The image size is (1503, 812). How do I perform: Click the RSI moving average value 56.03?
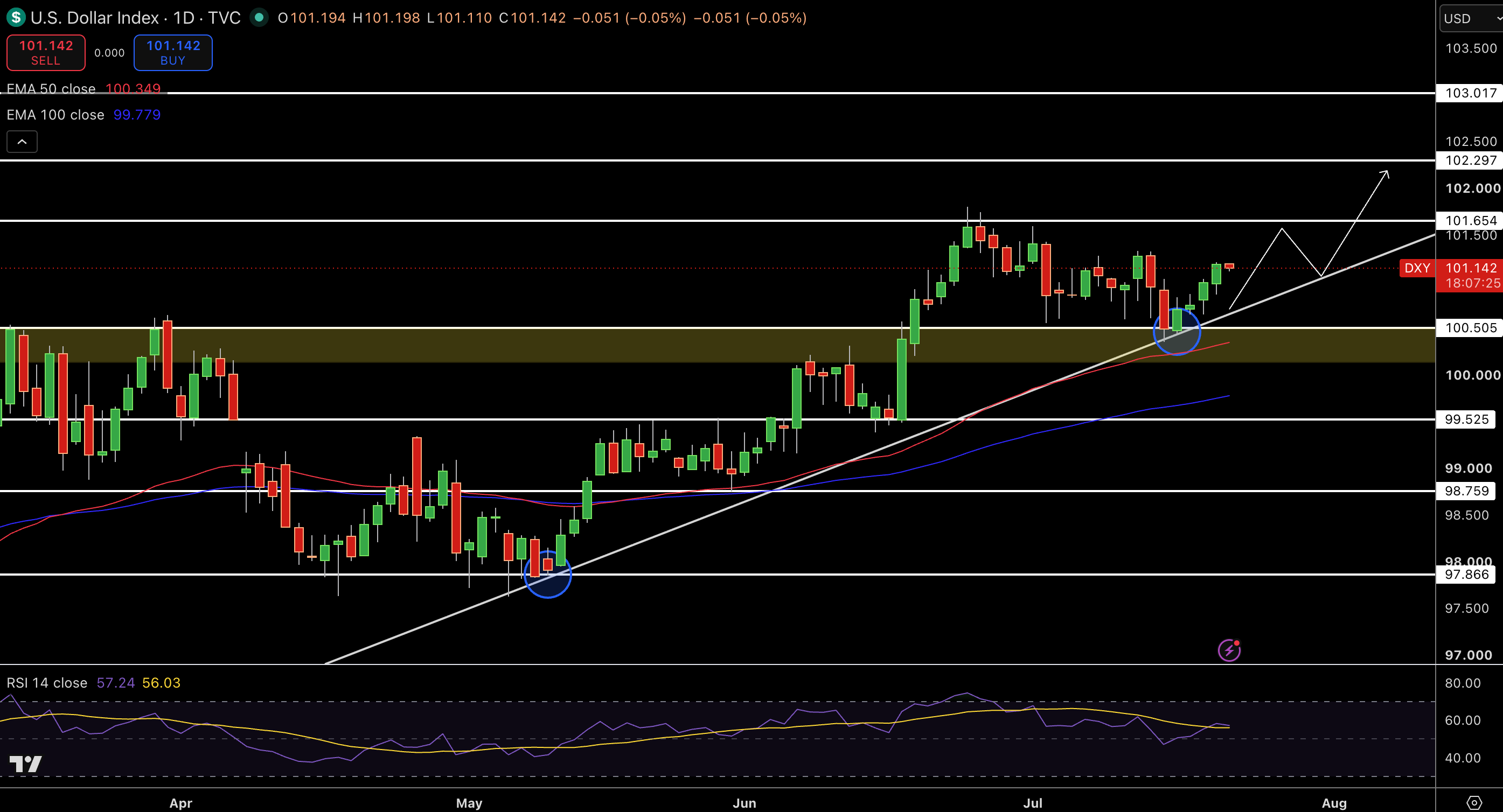162,683
